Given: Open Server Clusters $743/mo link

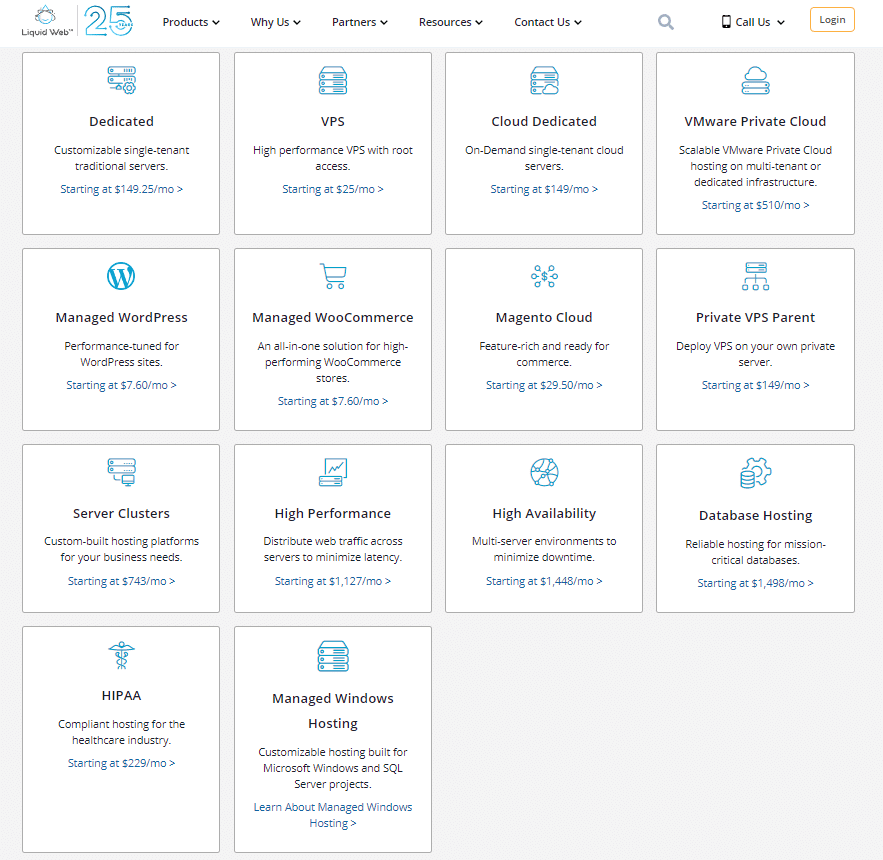Looking at the screenshot, I should coord(121,581).
